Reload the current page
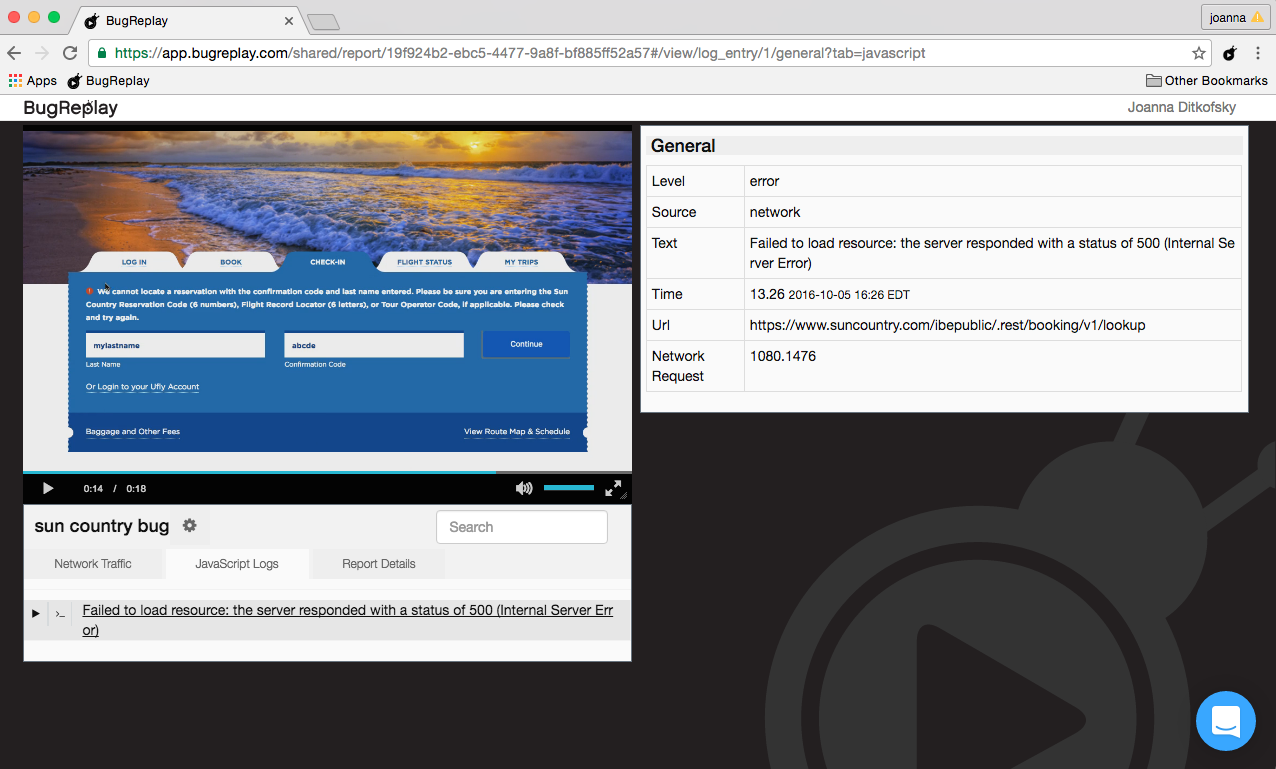 pyautogui.click(x=70, y=53)
